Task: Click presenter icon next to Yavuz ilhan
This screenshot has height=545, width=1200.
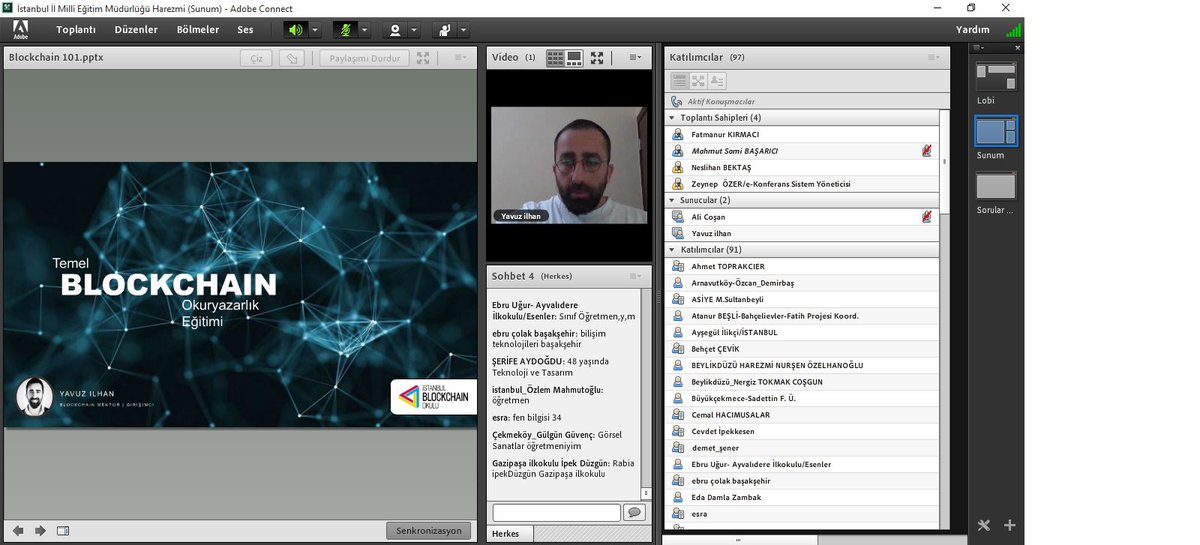Action: tap(678, 233)
